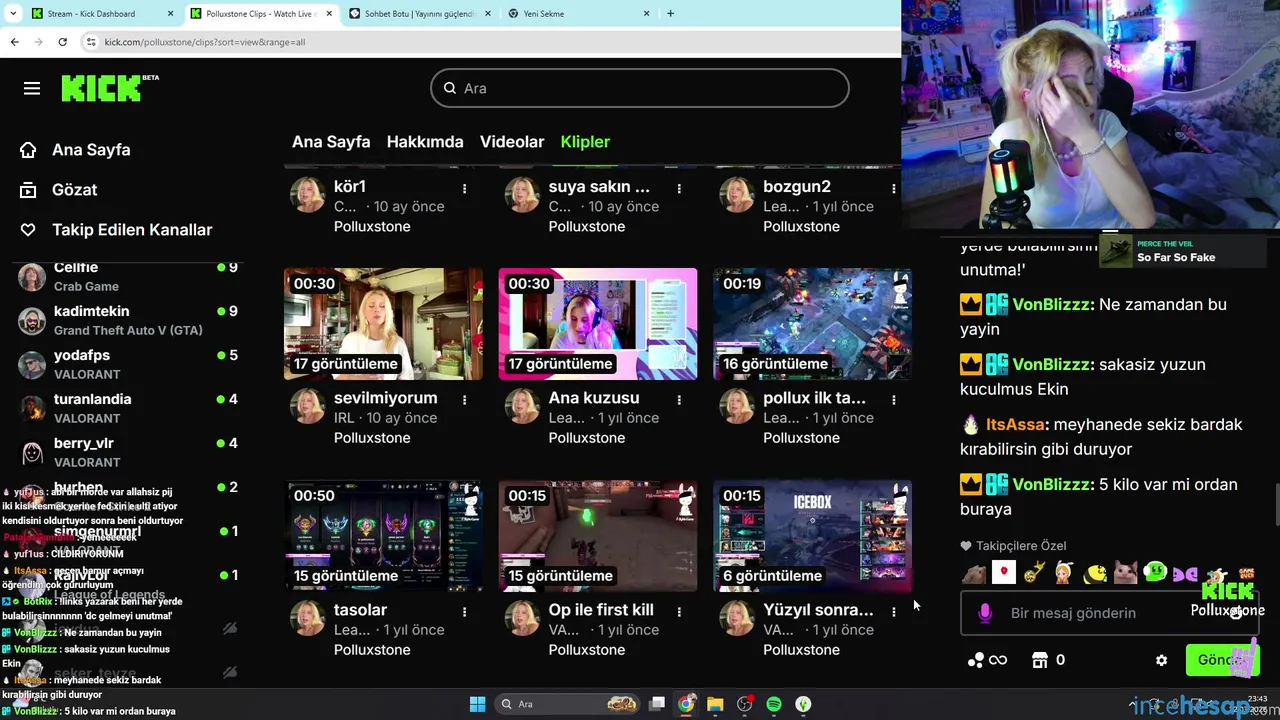Open options menu for sevilmiyorum clip
Screen dimensions: 1280x720
(464, 399)
